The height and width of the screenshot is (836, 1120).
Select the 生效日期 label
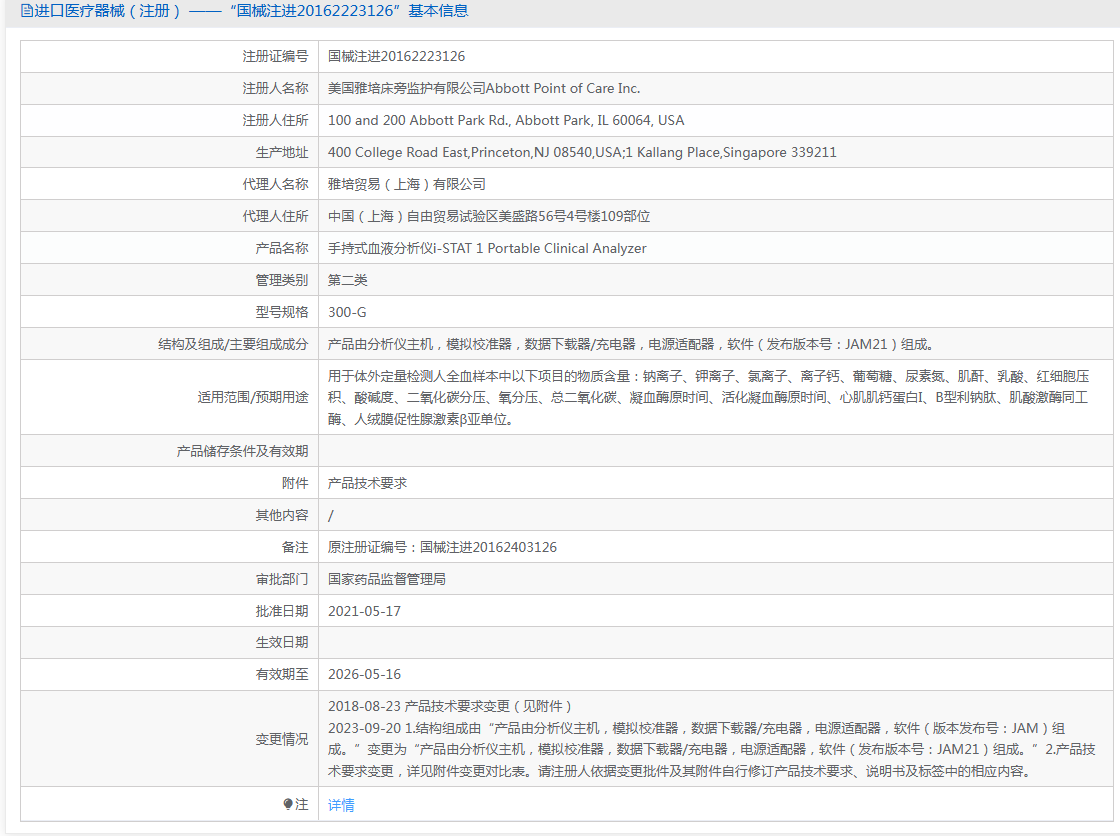[282, 643]
